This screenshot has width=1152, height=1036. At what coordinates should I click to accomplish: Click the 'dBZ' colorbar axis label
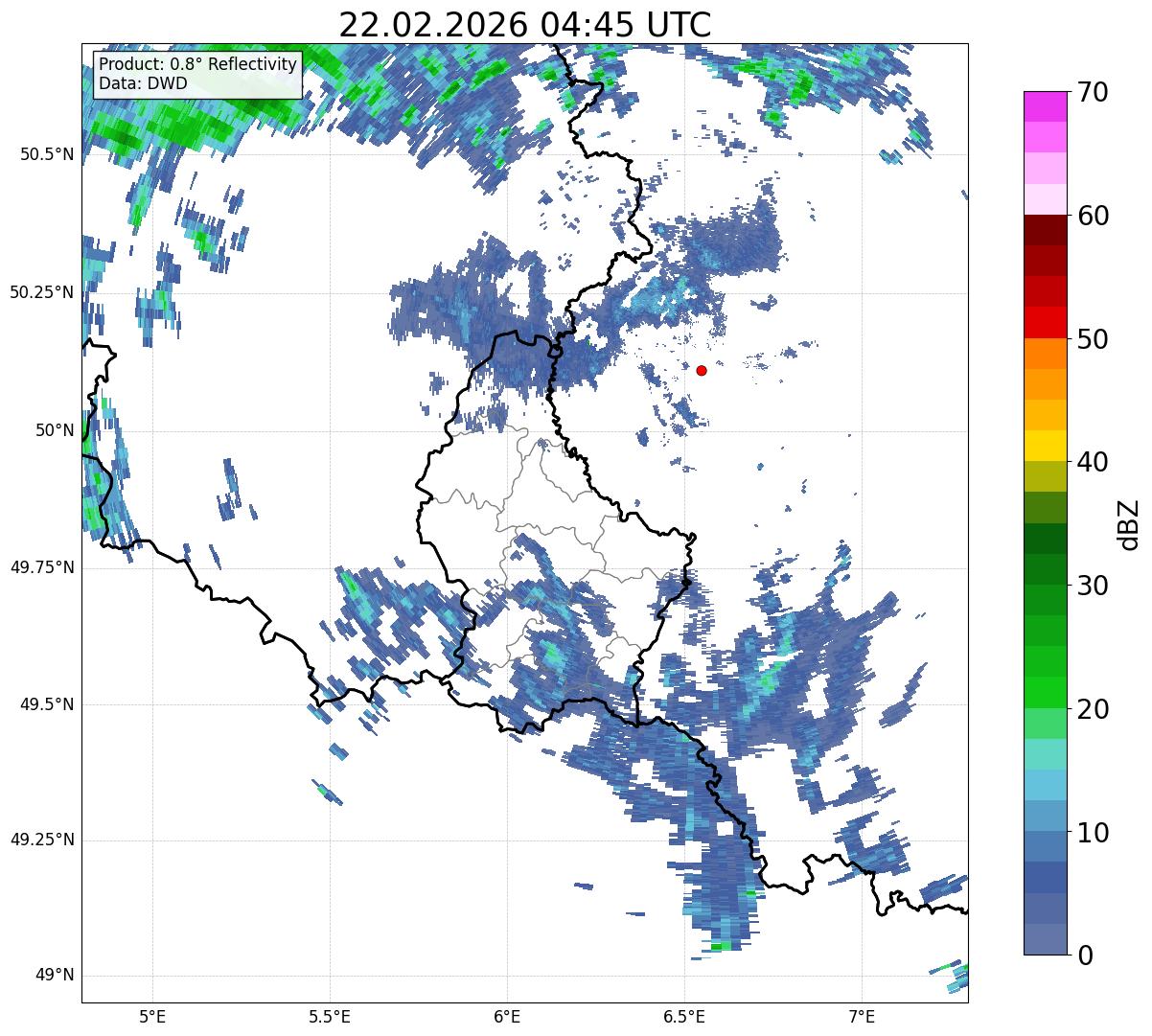pos(1129,524)
